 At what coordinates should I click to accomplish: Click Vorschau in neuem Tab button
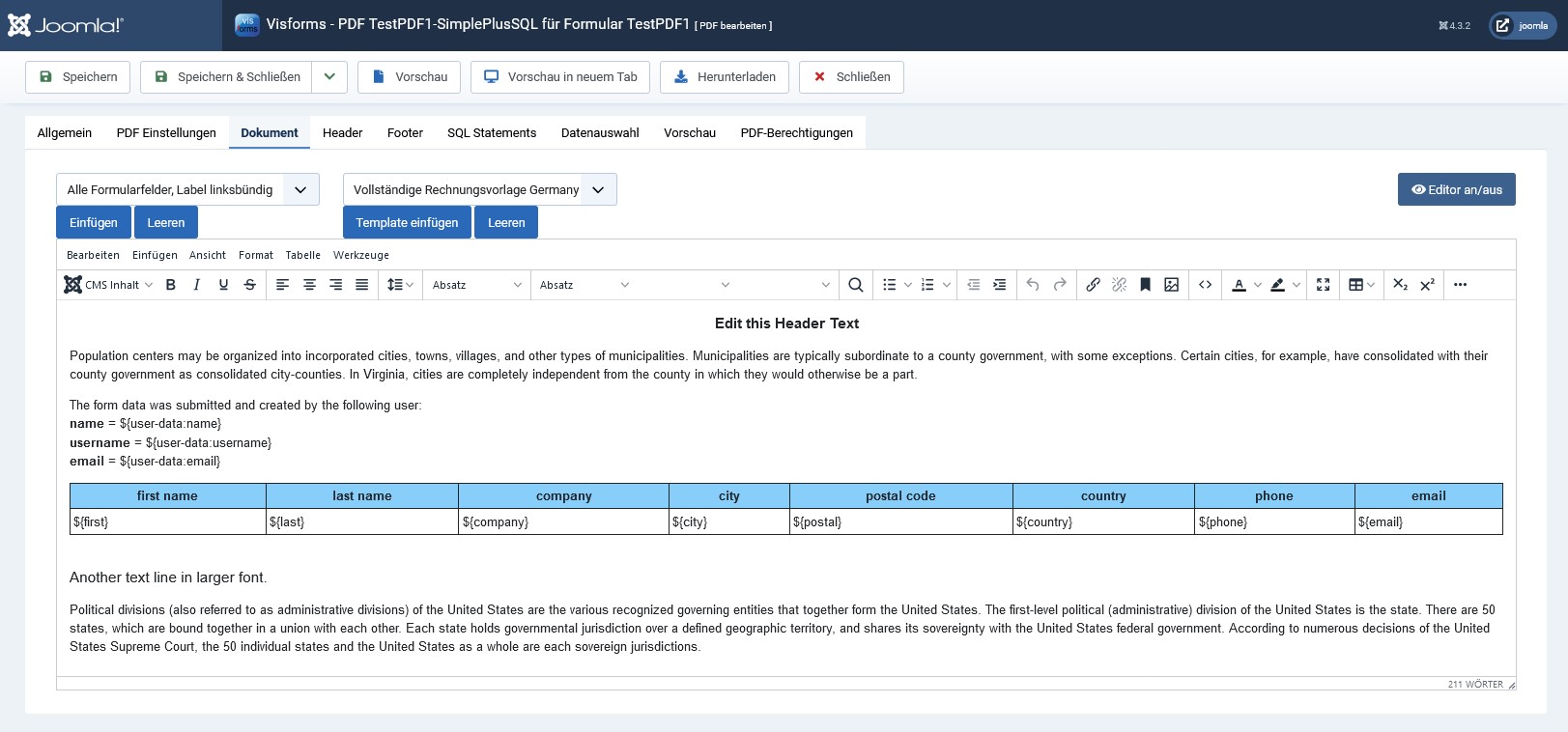(560, 77)
